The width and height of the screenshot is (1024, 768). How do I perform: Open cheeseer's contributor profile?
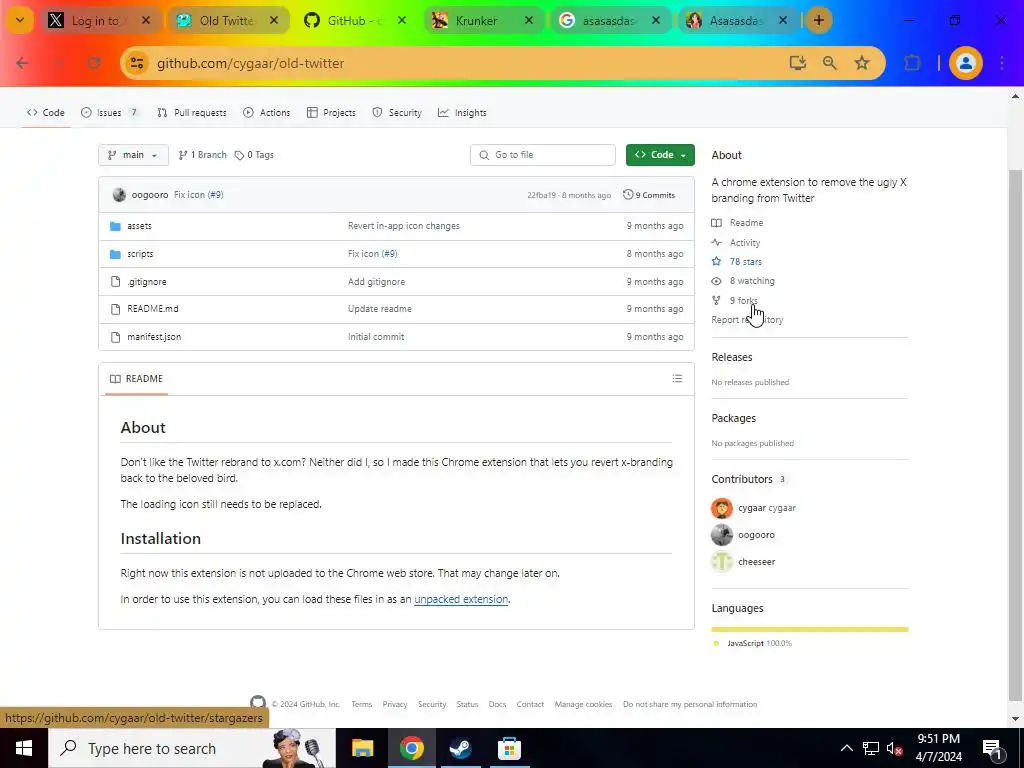pyautogui.click(x=756, y=562)
